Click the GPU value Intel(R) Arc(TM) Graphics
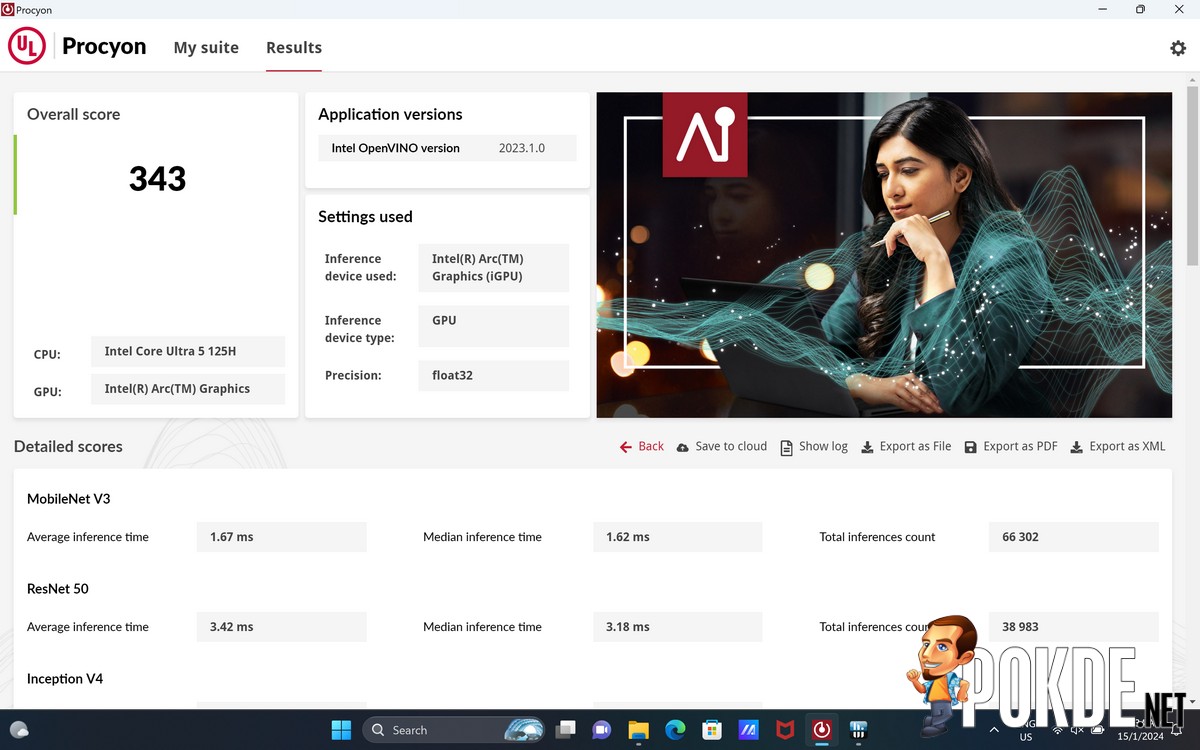This screenshot has height=750, width=1200. point(188,389)
